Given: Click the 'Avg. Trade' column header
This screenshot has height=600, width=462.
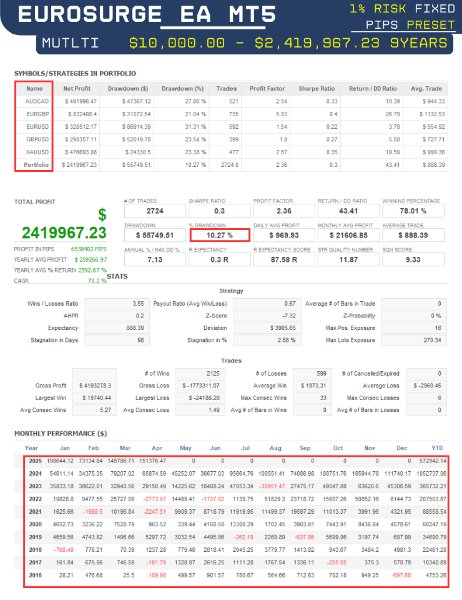Looking at the screenshot, I should (x=426, y=88).
